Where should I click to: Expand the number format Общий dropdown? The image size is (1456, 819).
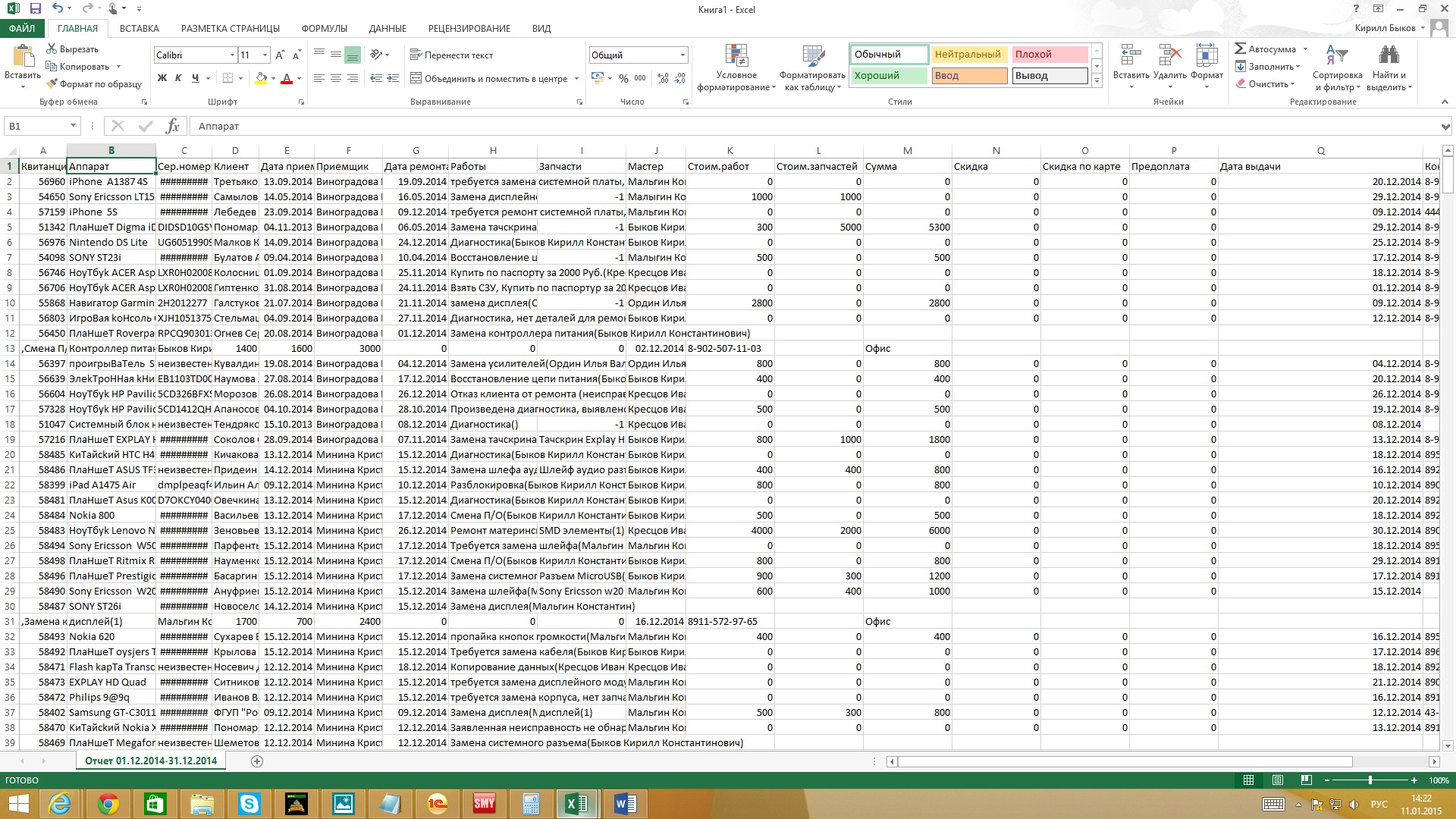682,55
